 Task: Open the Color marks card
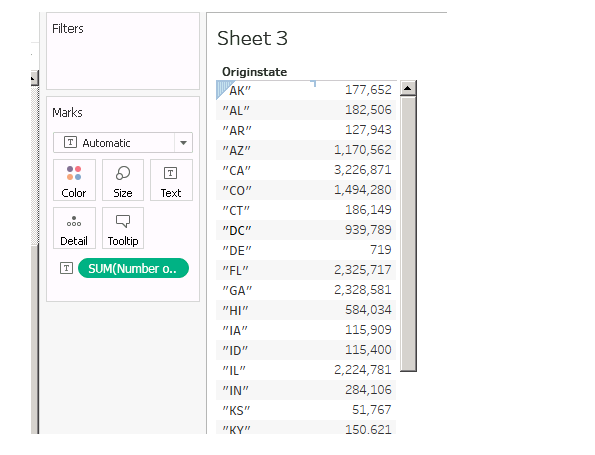(x=74, y=180)
